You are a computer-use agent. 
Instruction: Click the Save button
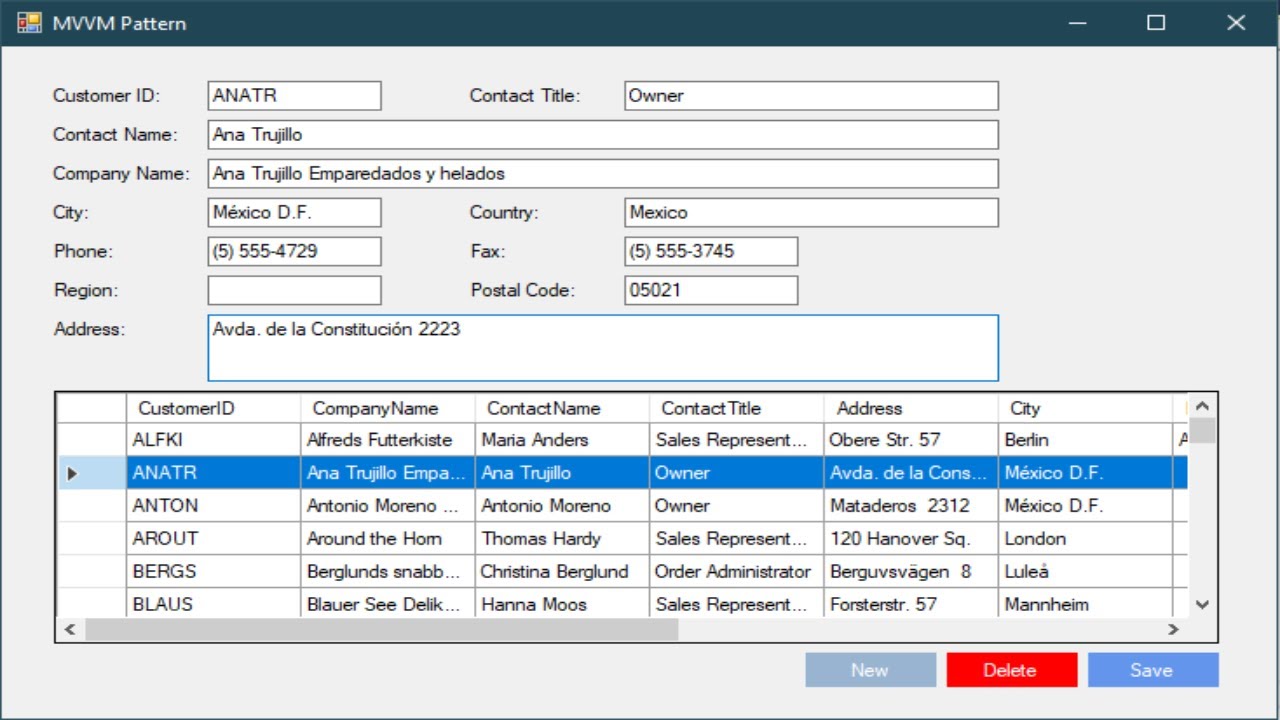click(x=1152, y=670)
